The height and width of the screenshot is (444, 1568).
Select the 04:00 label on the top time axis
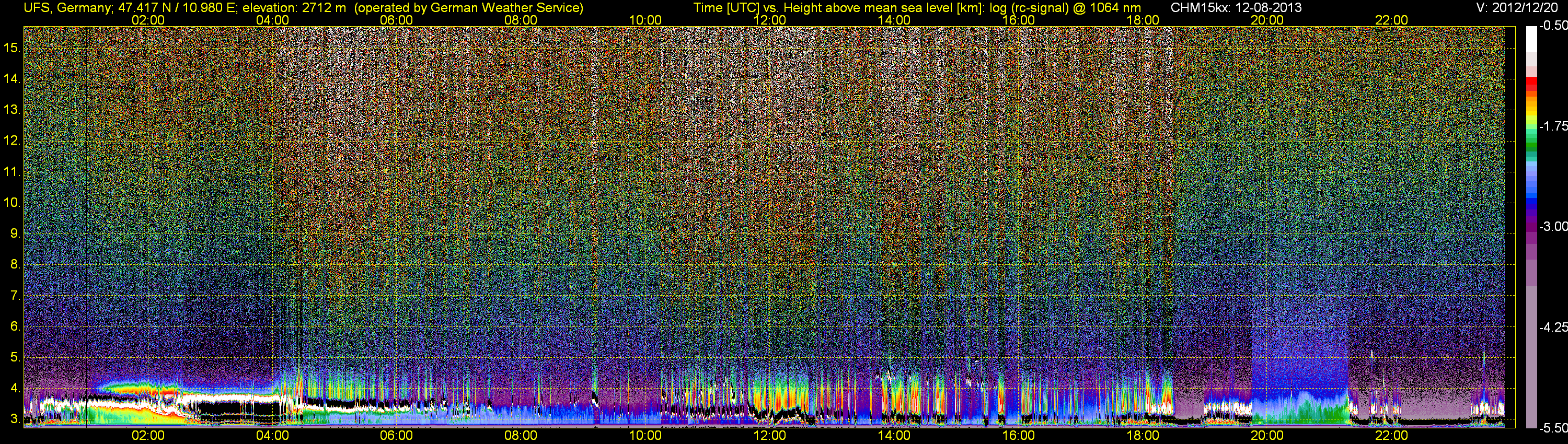(272, 20)
